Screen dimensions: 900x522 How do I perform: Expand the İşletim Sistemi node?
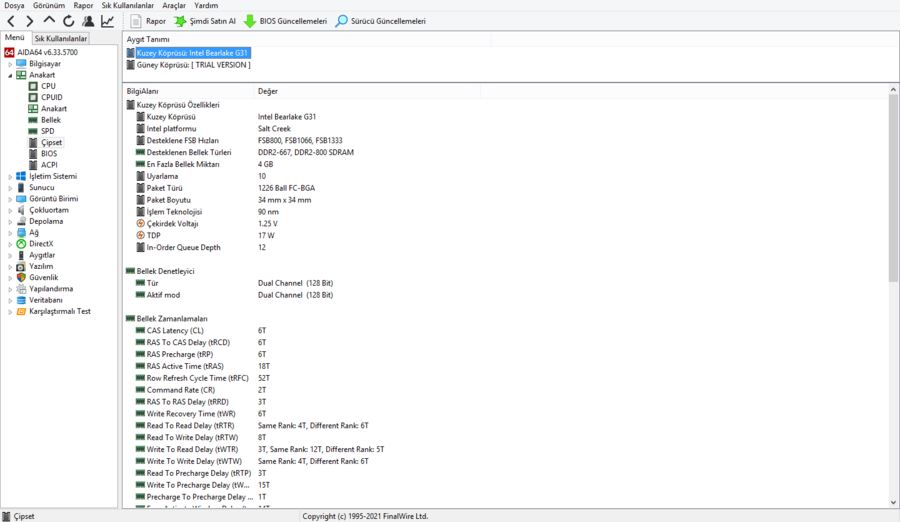[x=10, y=177]
